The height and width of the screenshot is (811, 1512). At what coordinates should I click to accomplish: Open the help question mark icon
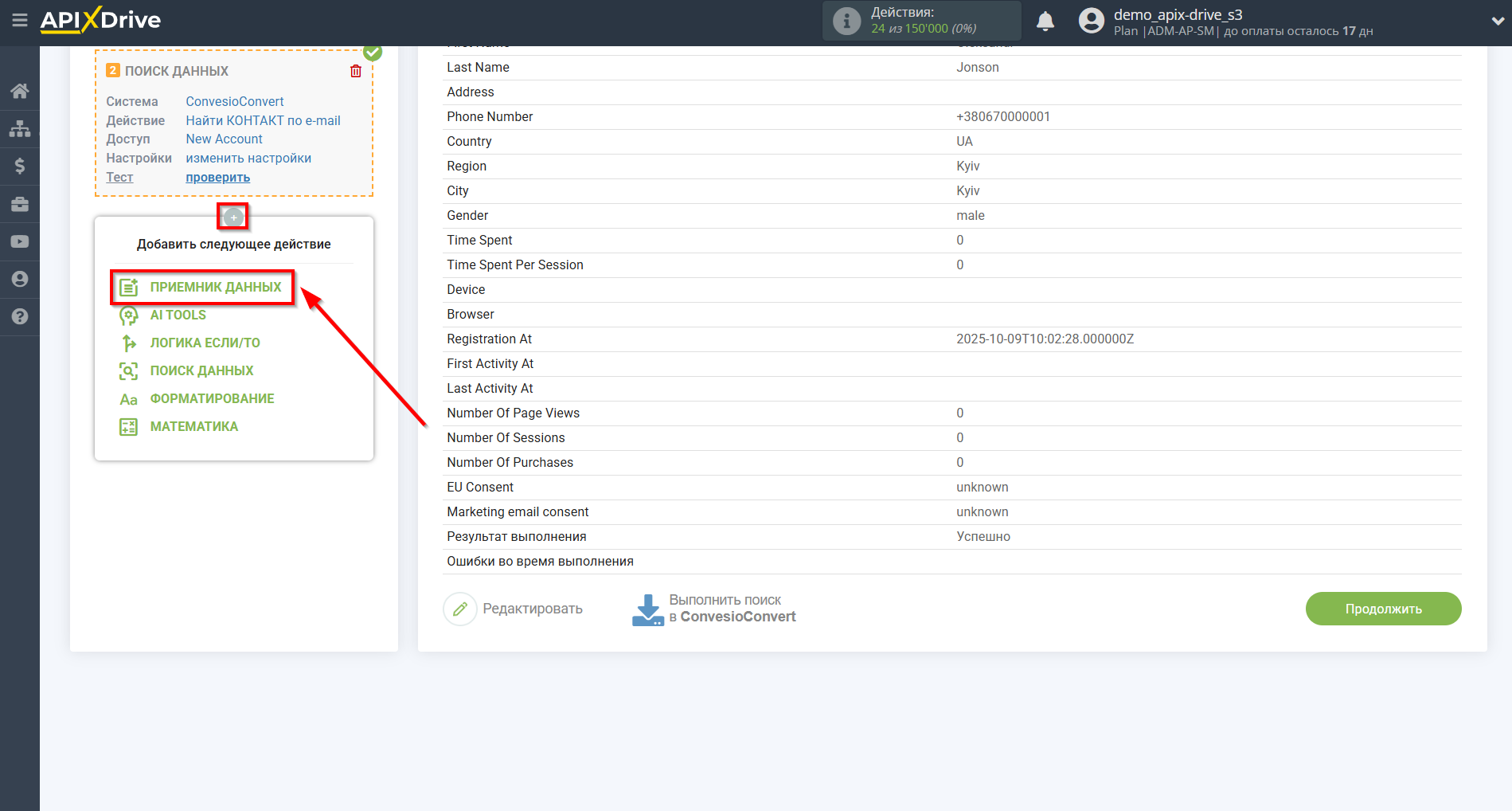[x=20, y=316]
